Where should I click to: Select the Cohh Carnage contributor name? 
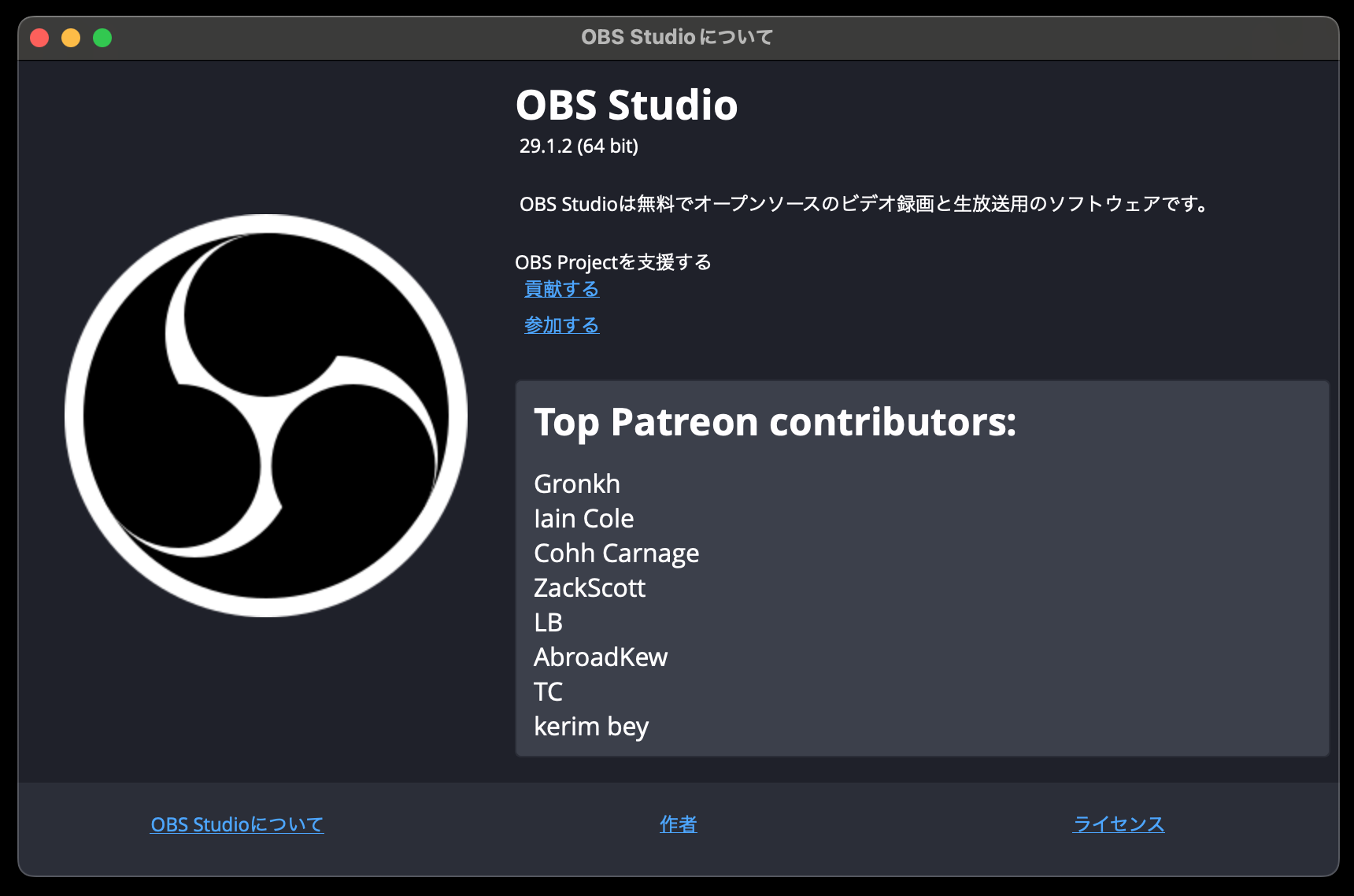coord(616,554)
